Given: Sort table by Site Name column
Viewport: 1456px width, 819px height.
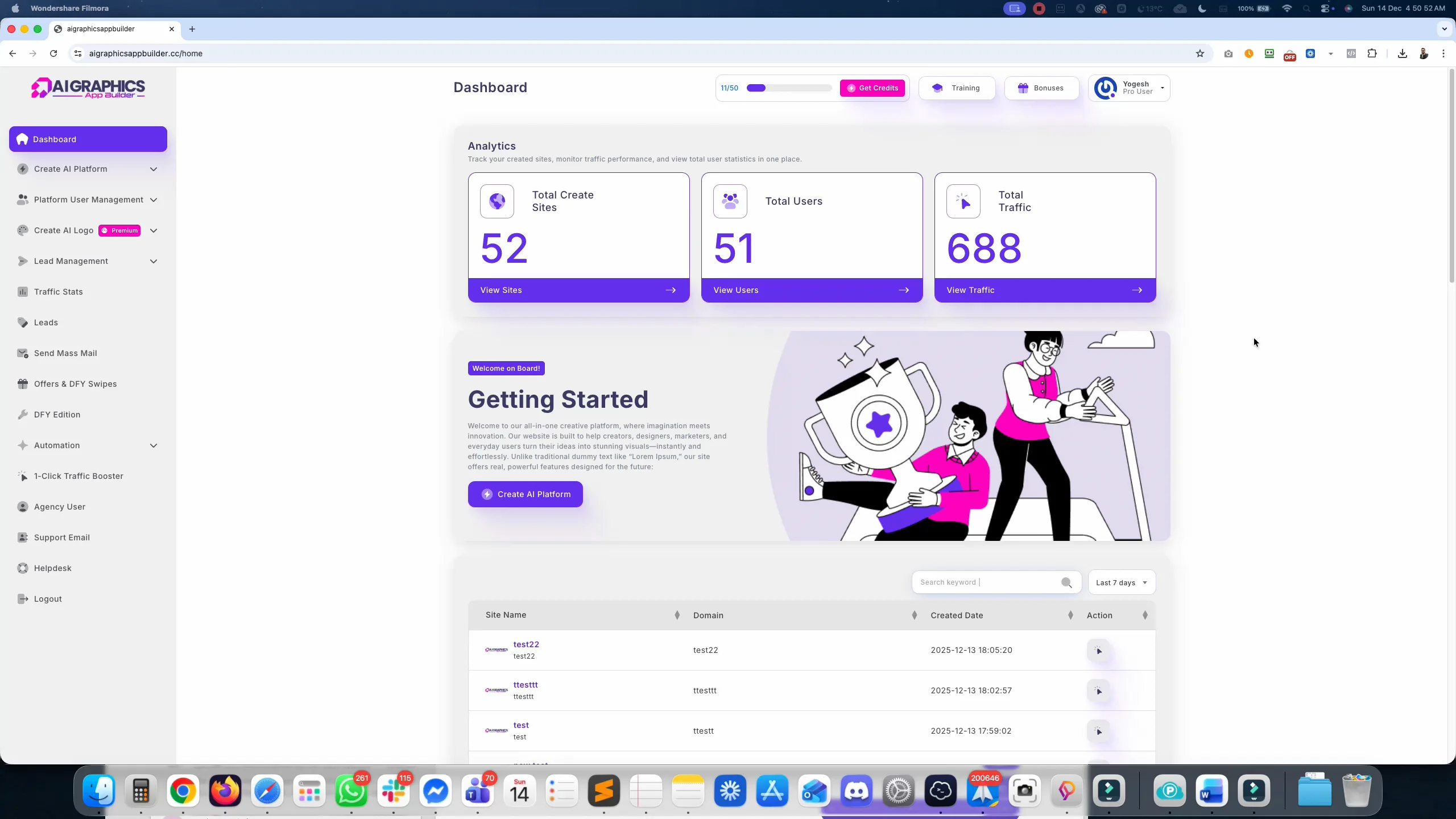Looking at the screenshot, I should tap(677, 615).
